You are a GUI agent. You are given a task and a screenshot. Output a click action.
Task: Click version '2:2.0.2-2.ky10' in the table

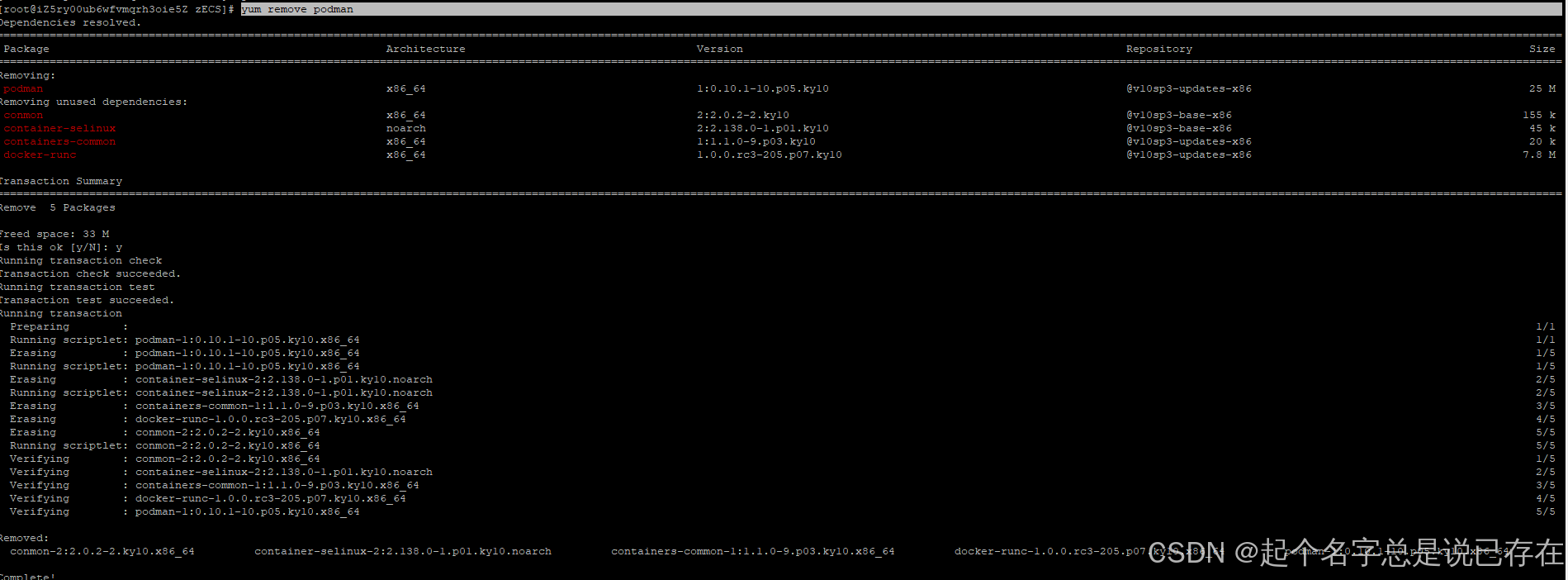coord(742,115)
